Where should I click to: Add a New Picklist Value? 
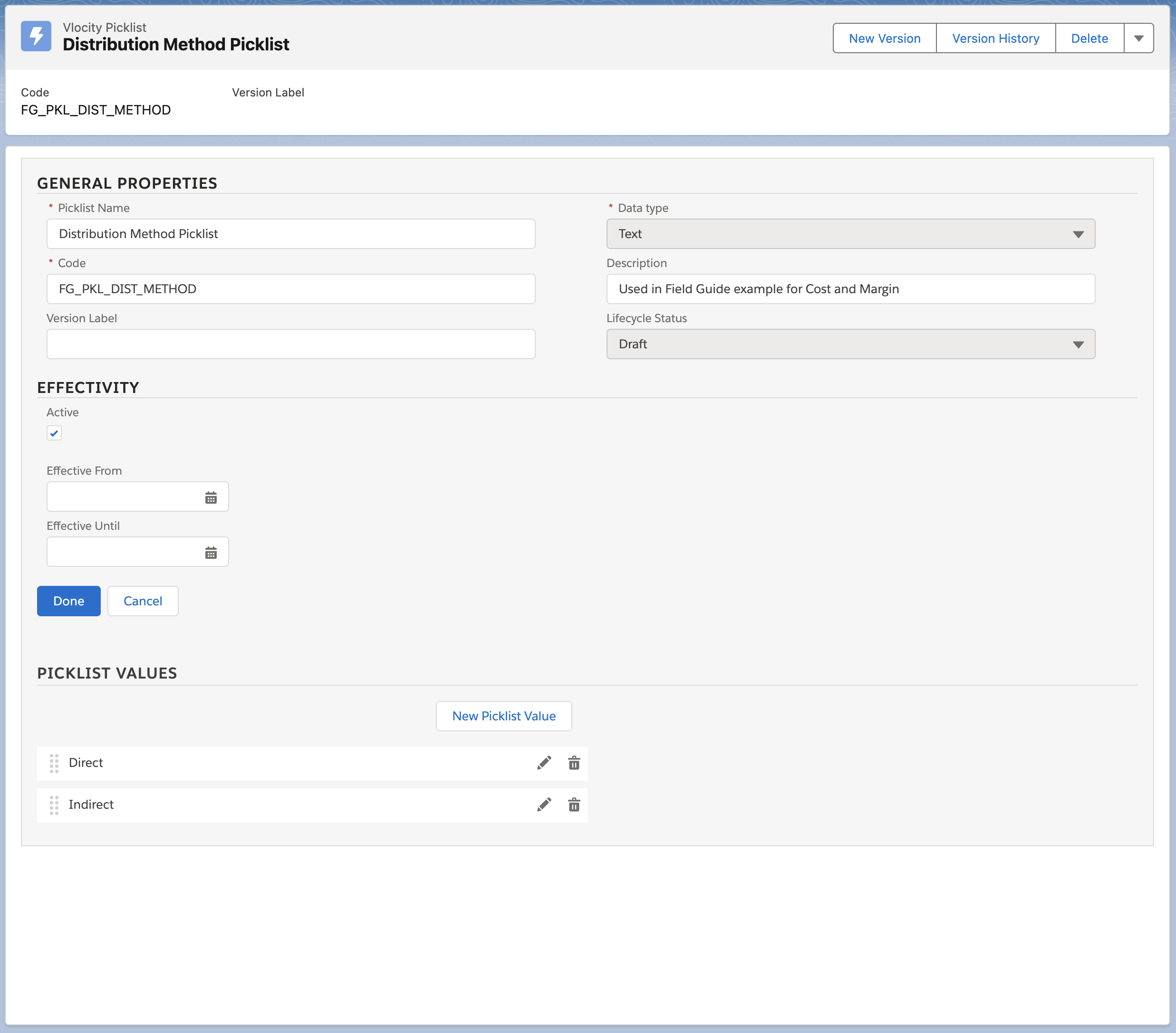click(x=503, y=716)
